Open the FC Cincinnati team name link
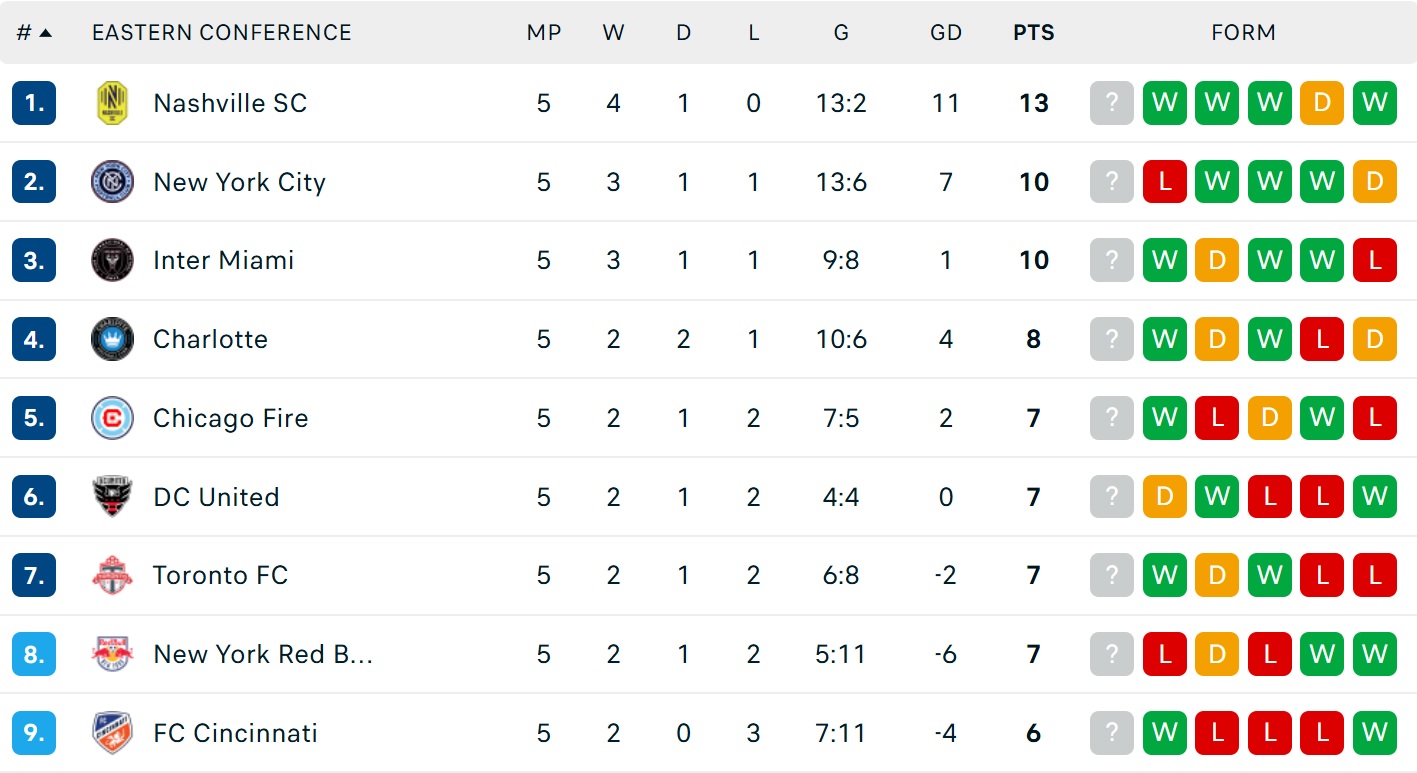1417x773 pixels. 235,733
